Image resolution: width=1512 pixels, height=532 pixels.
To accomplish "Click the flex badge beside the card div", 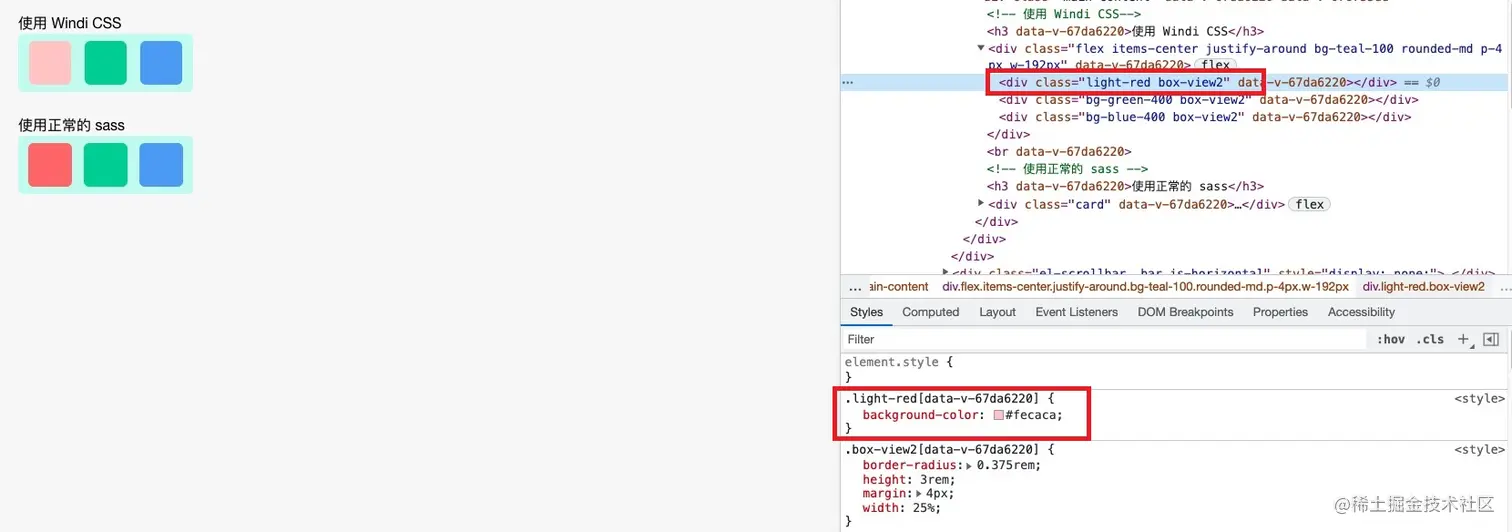I will click(x=1309, y=204).
